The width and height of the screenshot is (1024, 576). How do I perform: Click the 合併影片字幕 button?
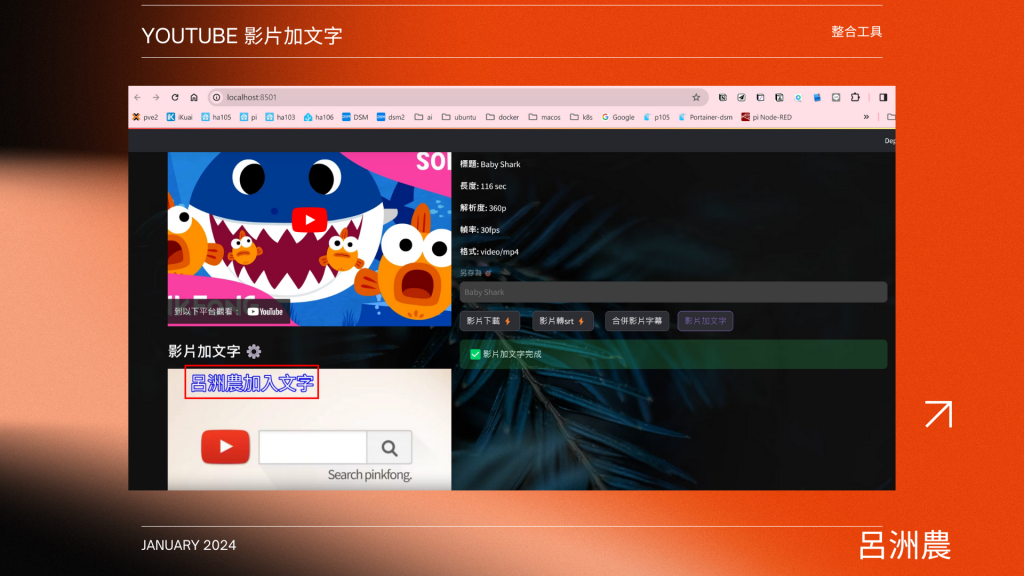pyautogui.click(x=637, y=321)
